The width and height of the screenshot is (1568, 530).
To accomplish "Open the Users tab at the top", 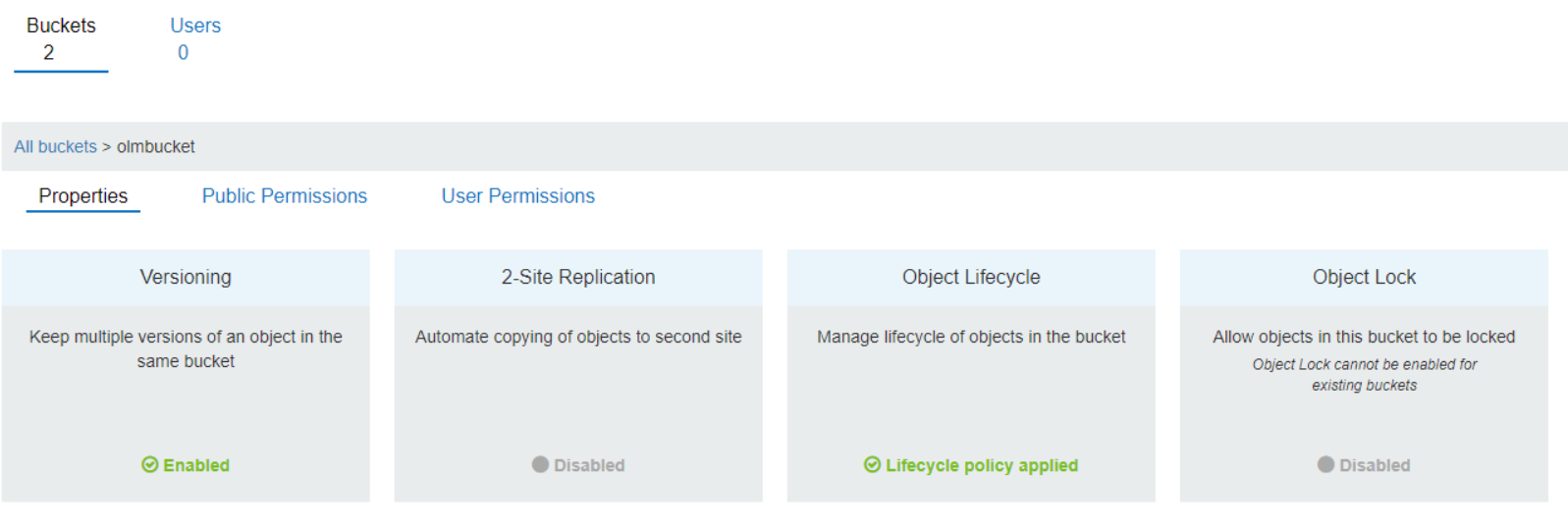I will [194, 38].
